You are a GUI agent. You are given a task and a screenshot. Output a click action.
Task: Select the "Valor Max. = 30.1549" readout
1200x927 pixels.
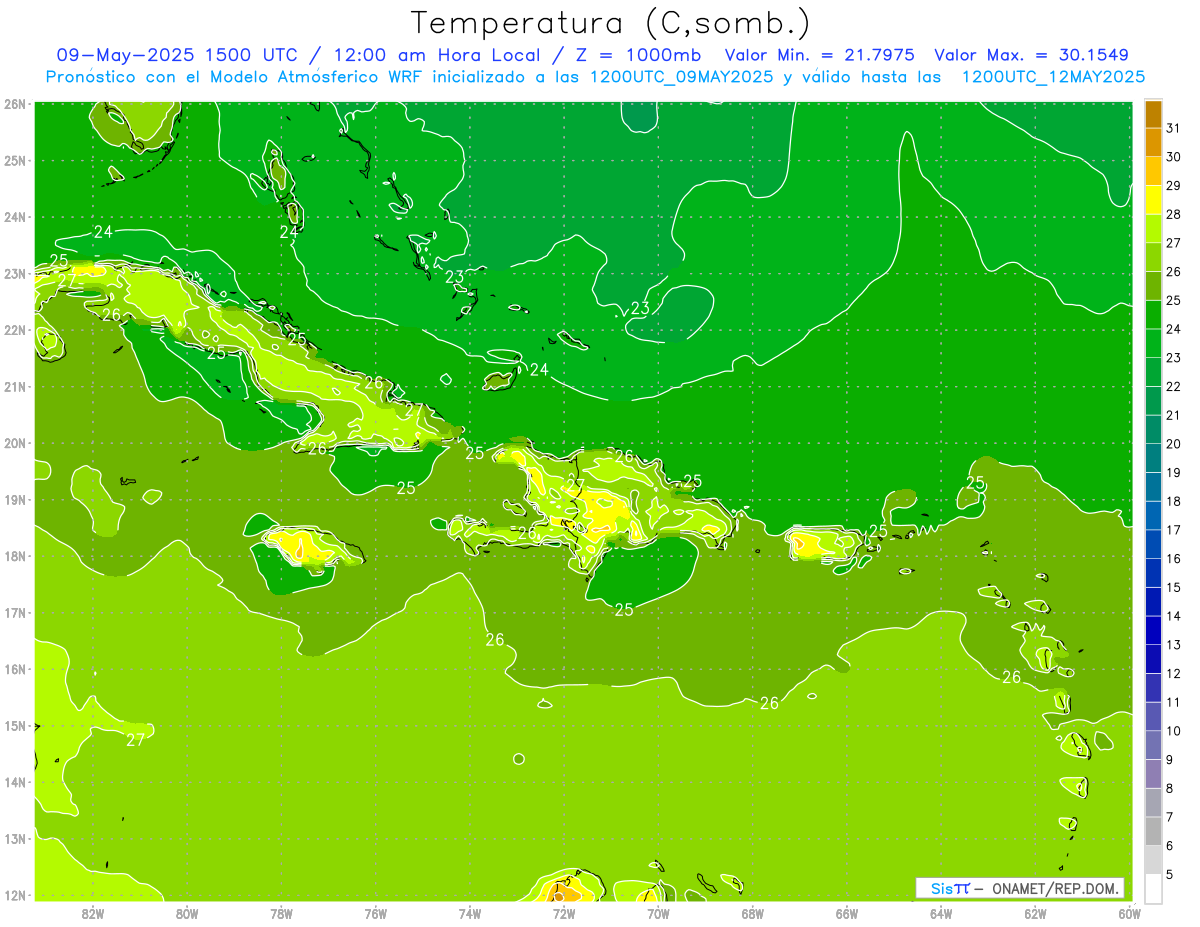click(1032, 55)
